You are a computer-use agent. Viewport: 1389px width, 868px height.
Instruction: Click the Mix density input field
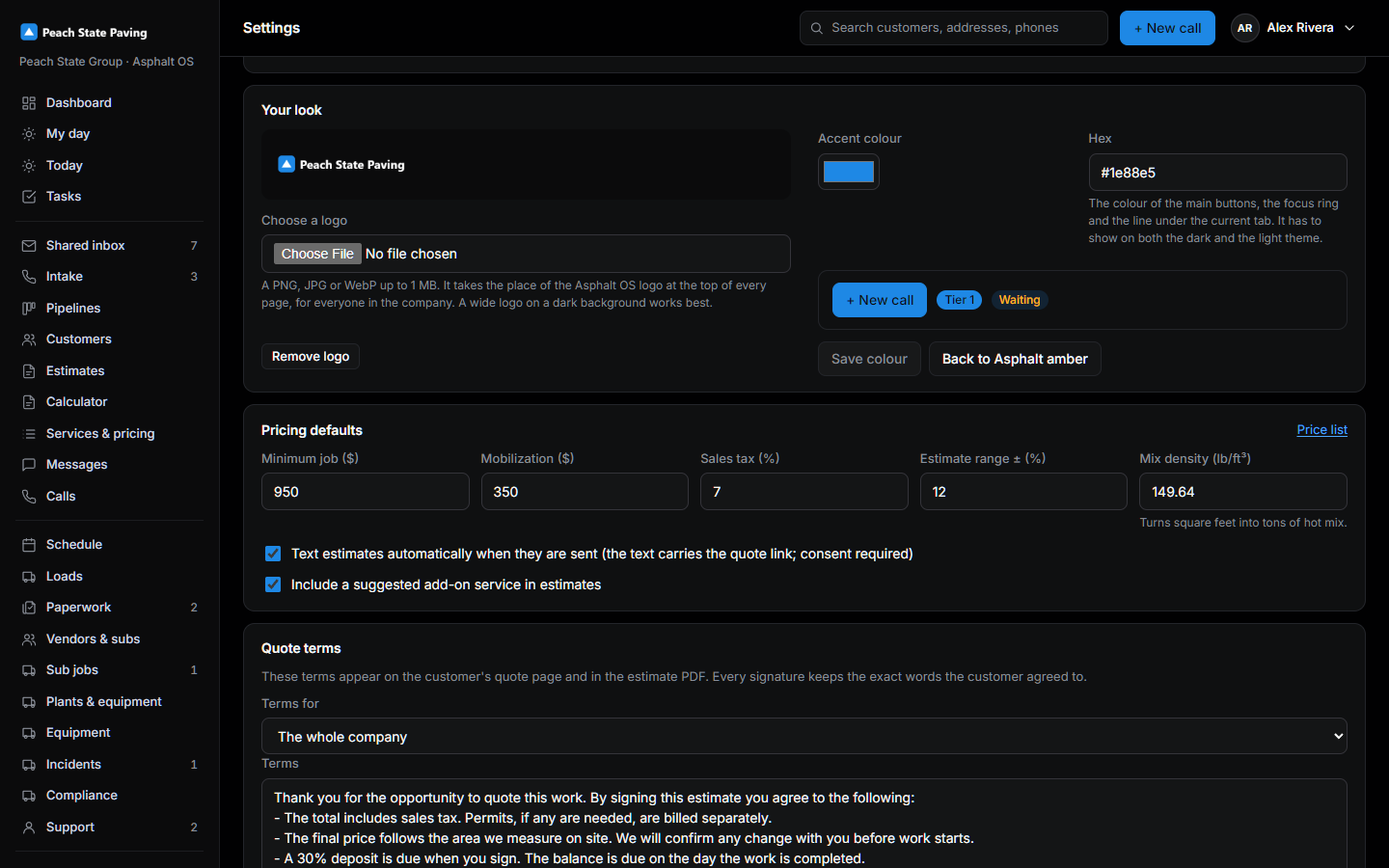pyautogui.click(x=1243, y=492)
